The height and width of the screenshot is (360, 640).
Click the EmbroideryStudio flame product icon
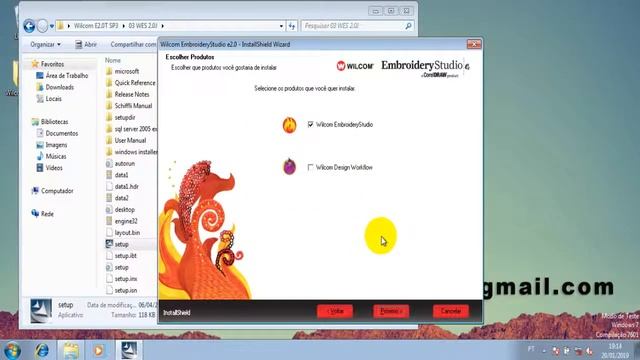coord(289,125)
